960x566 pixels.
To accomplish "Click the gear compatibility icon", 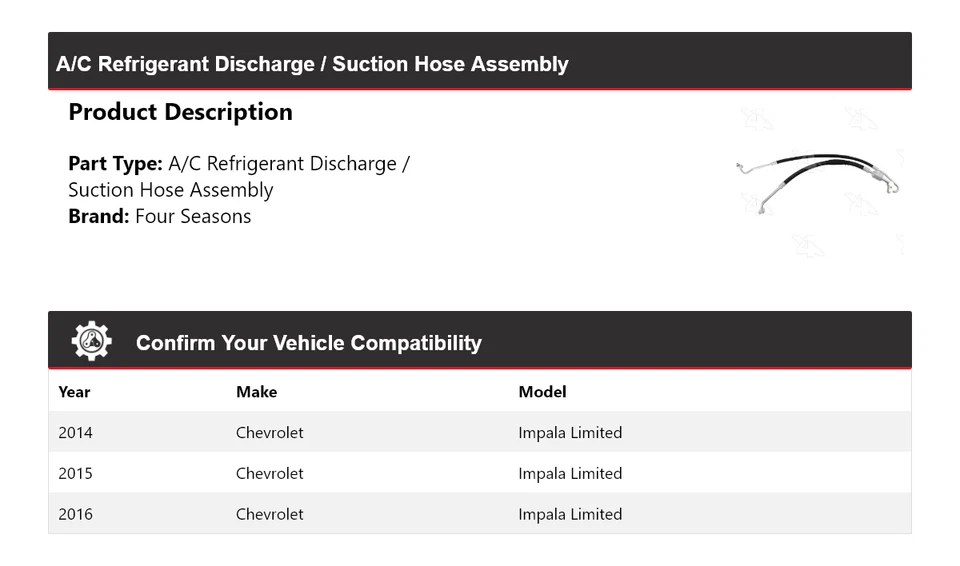I will tap(91, 342).
